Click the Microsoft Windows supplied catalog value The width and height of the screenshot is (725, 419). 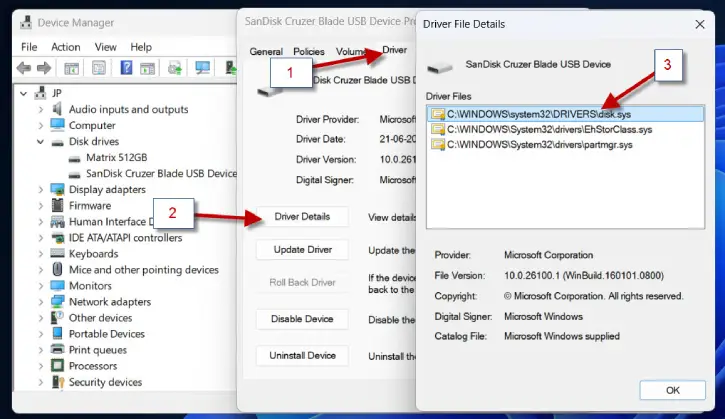click(x=562, y=336)
